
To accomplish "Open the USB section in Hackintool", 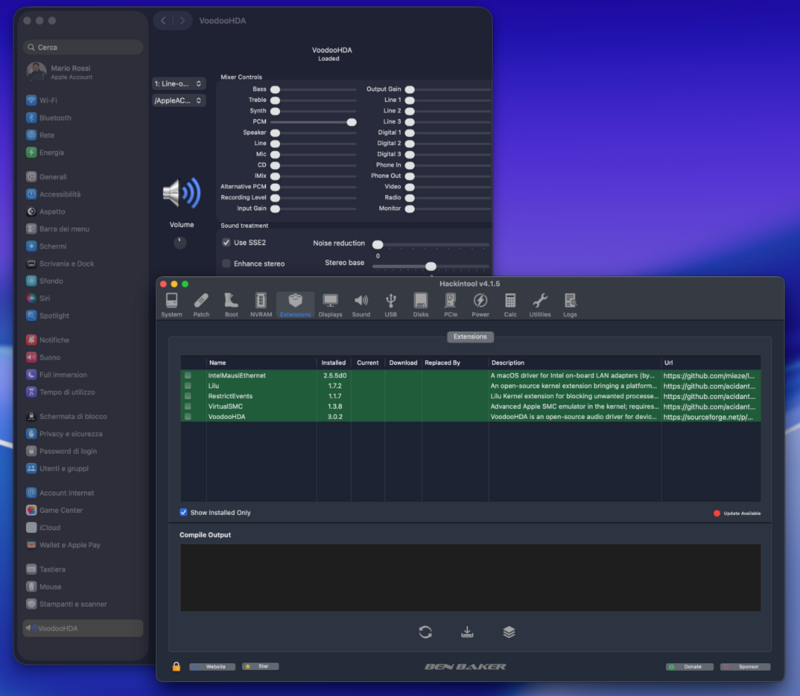I will pos(391,305).
